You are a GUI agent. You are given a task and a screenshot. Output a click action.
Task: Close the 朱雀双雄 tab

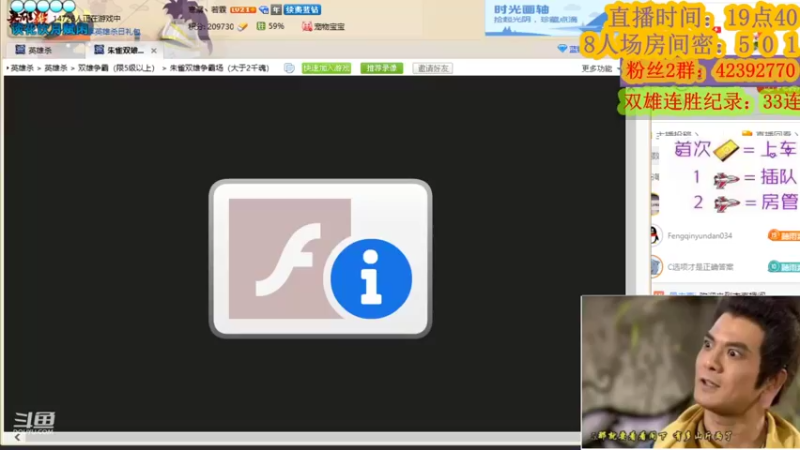[154, 51]
